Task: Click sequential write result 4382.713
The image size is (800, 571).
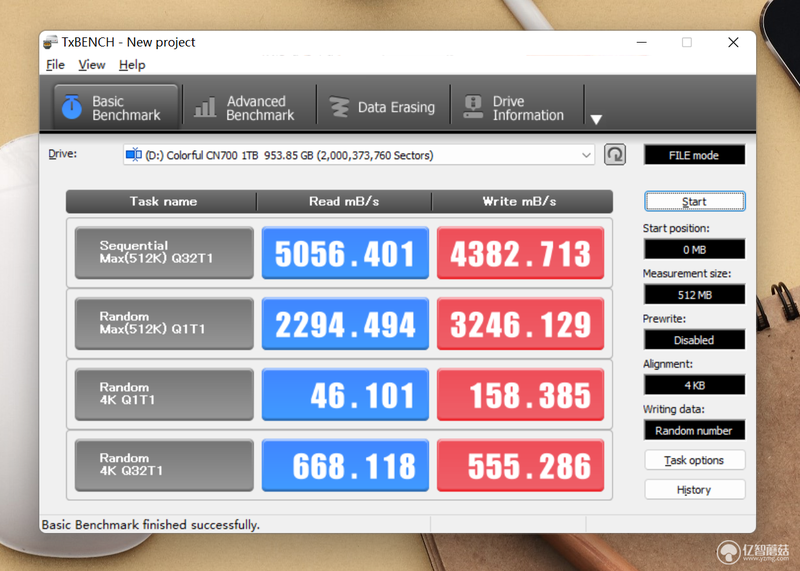Action: pos(520,253)
